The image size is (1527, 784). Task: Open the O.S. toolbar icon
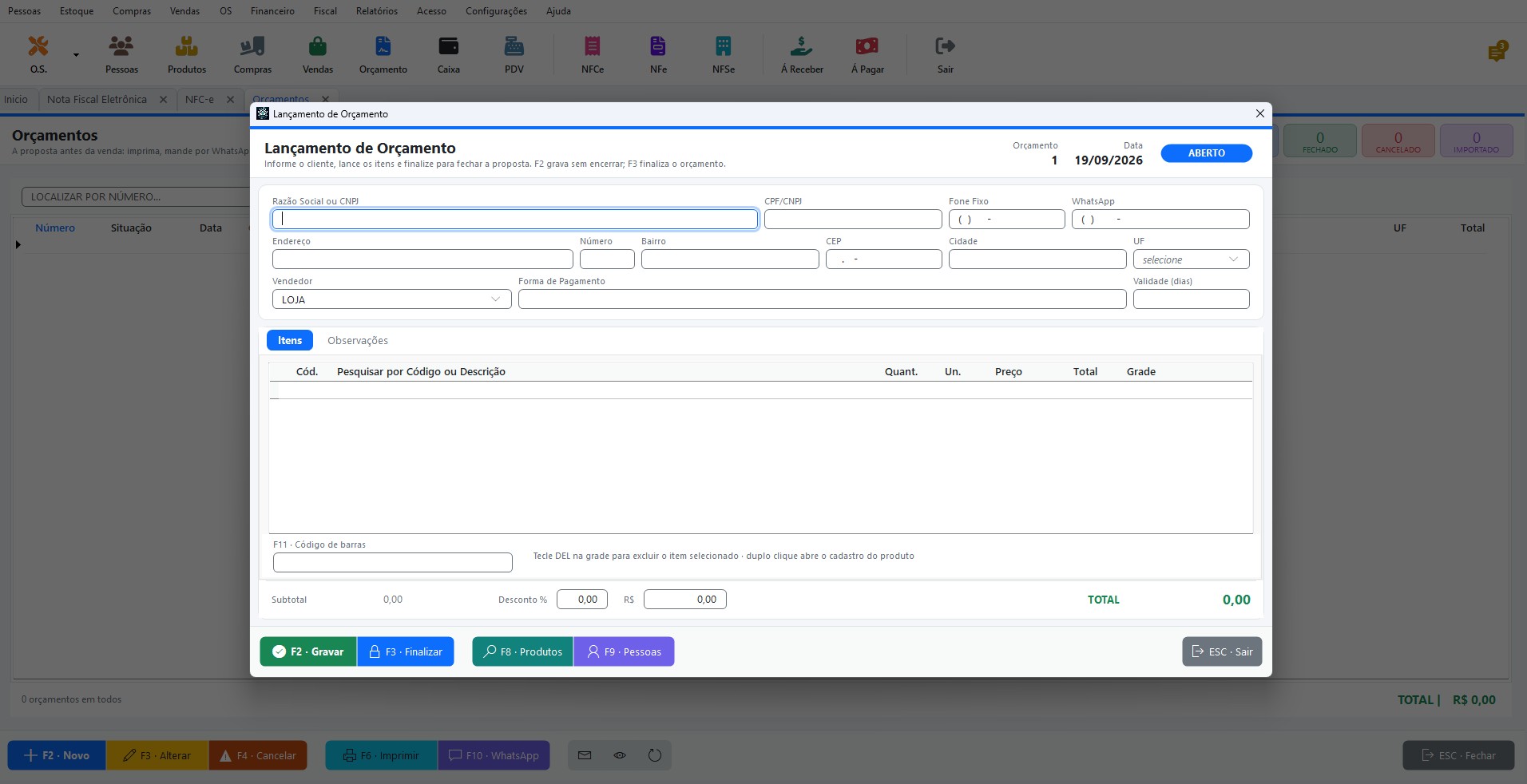[x=38, y=53]
